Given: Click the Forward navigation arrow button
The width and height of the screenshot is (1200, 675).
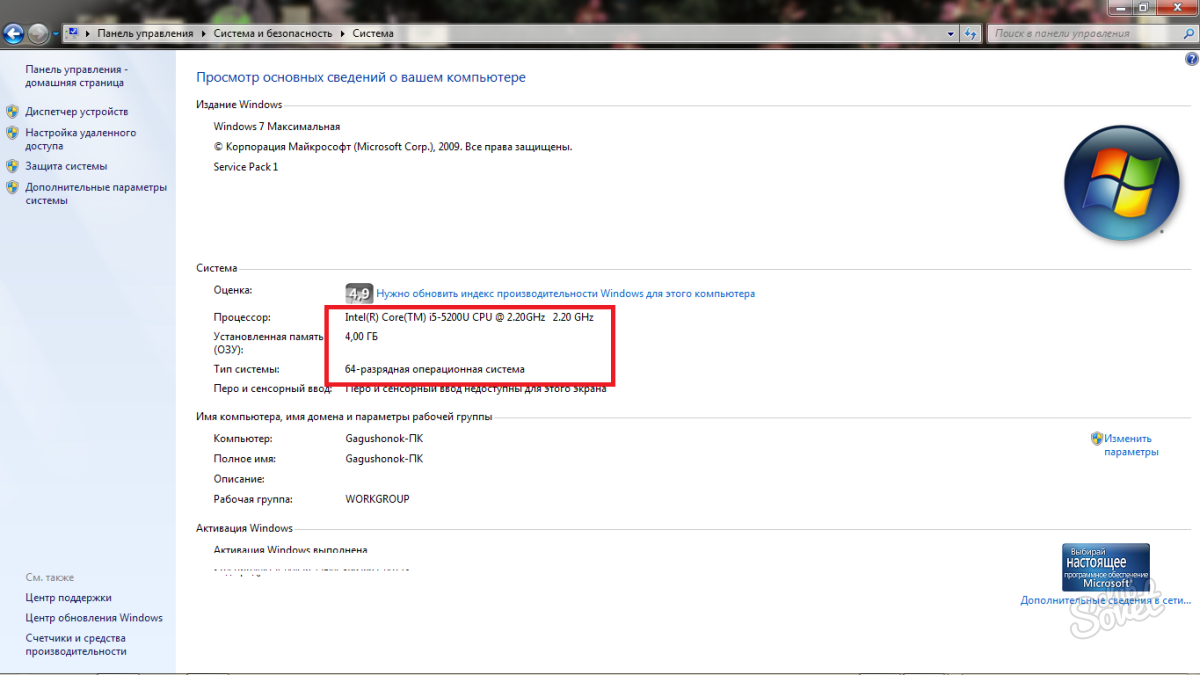Looking at the screenshot, I should point(39,34).
